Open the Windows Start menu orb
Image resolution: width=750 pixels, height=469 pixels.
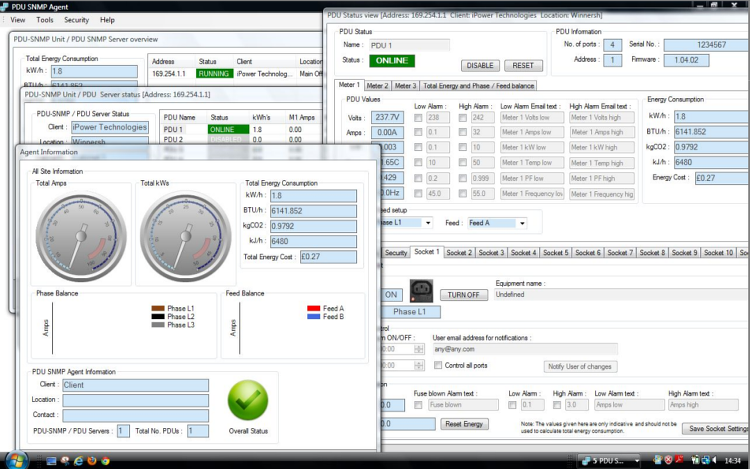(16, 460)
